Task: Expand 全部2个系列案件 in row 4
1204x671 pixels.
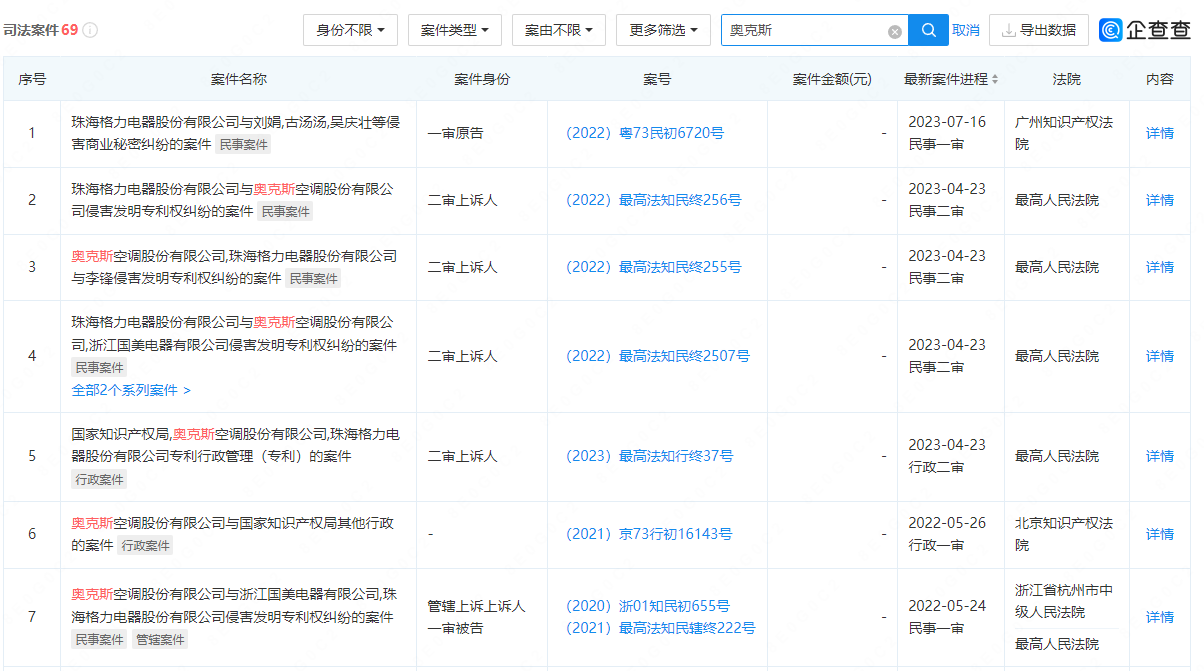Action: (131, 390)
